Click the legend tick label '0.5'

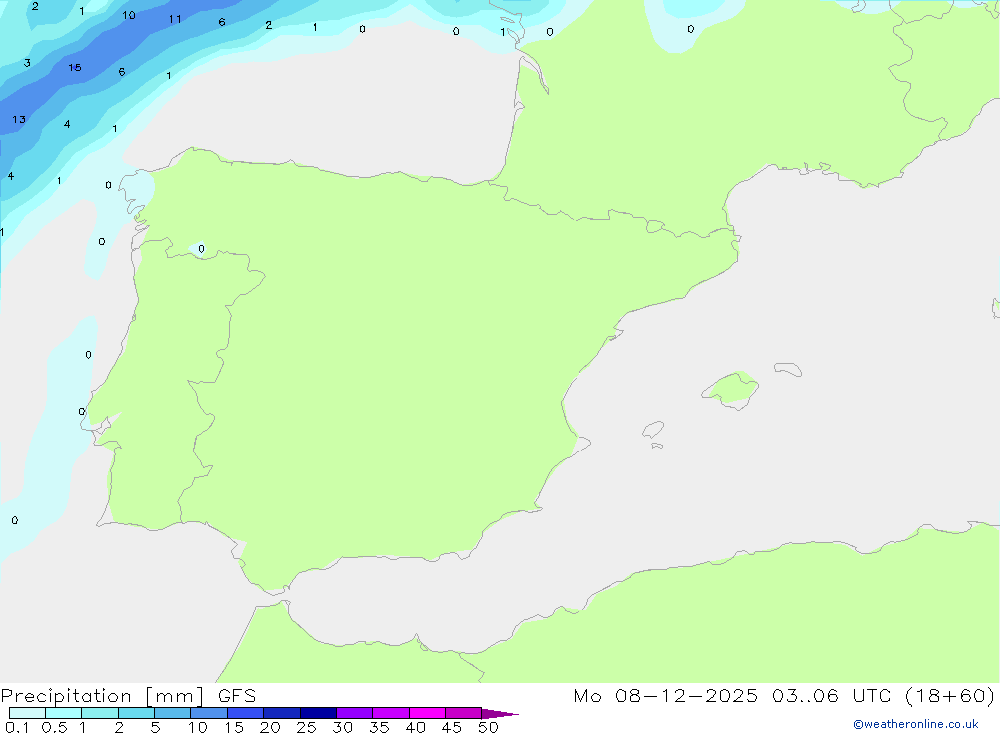[54, 727]
